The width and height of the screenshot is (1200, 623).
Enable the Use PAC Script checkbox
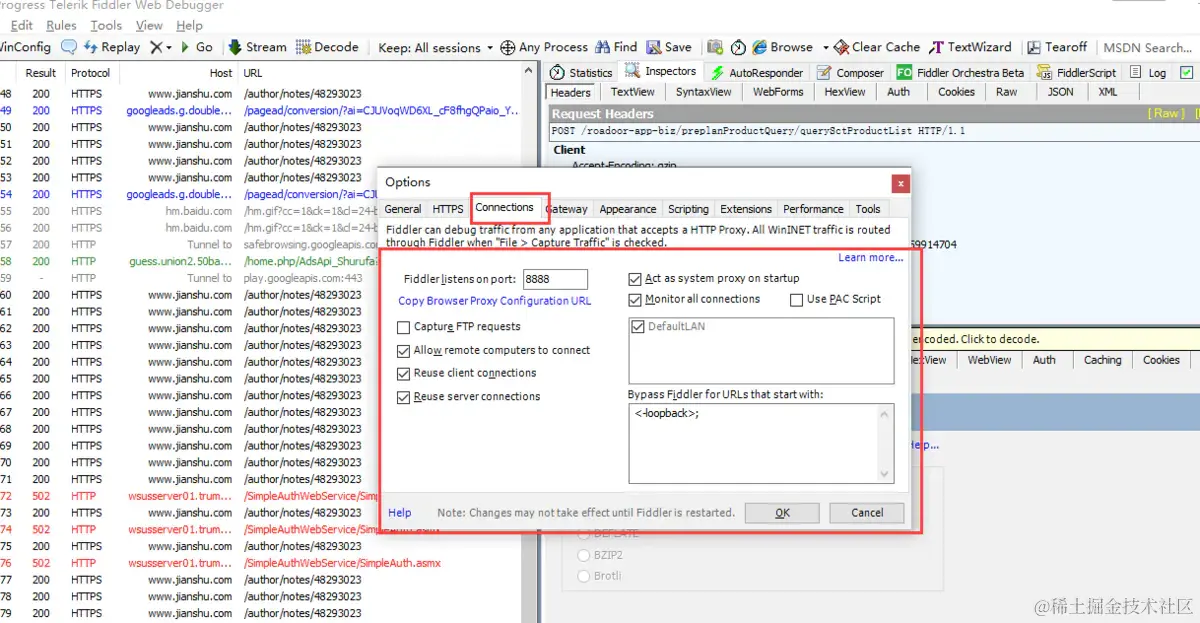(796, 299)
